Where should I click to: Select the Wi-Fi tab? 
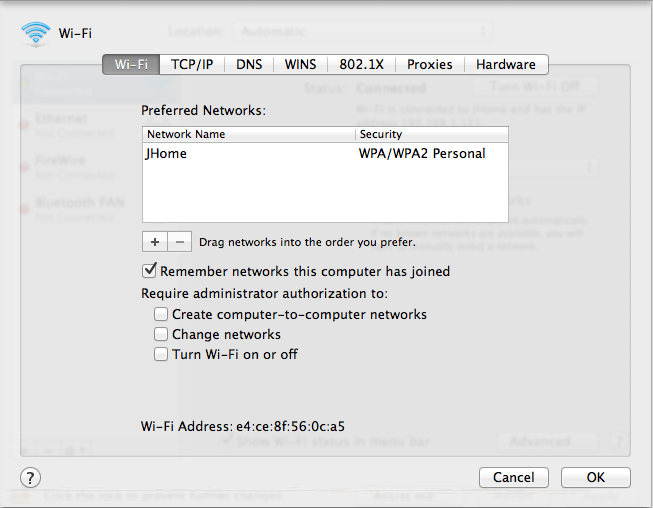tap(131, 65)
